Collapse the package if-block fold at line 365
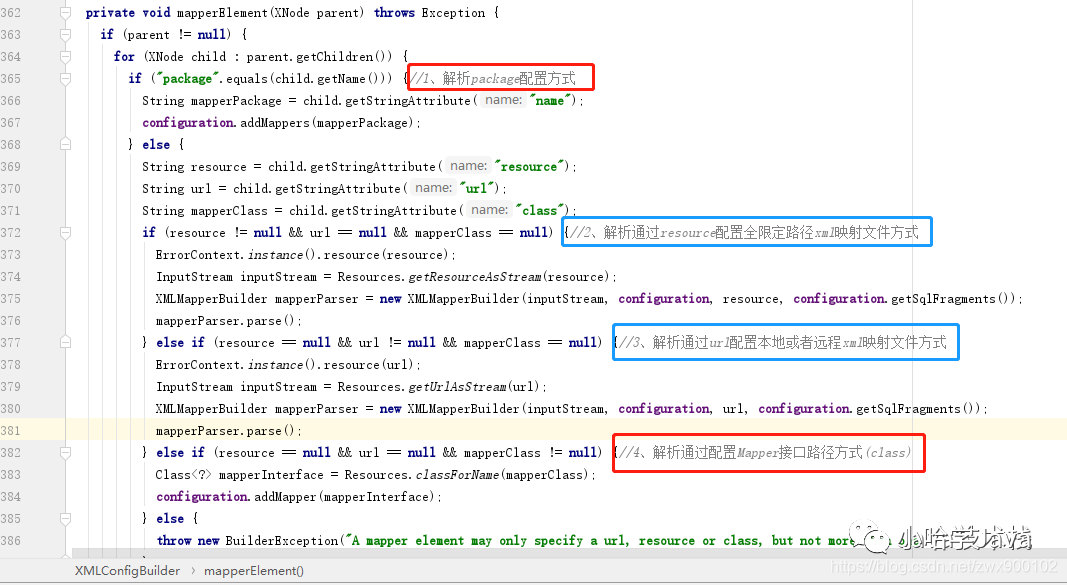This screenshot has height=585, width=1067. [65, 79]
